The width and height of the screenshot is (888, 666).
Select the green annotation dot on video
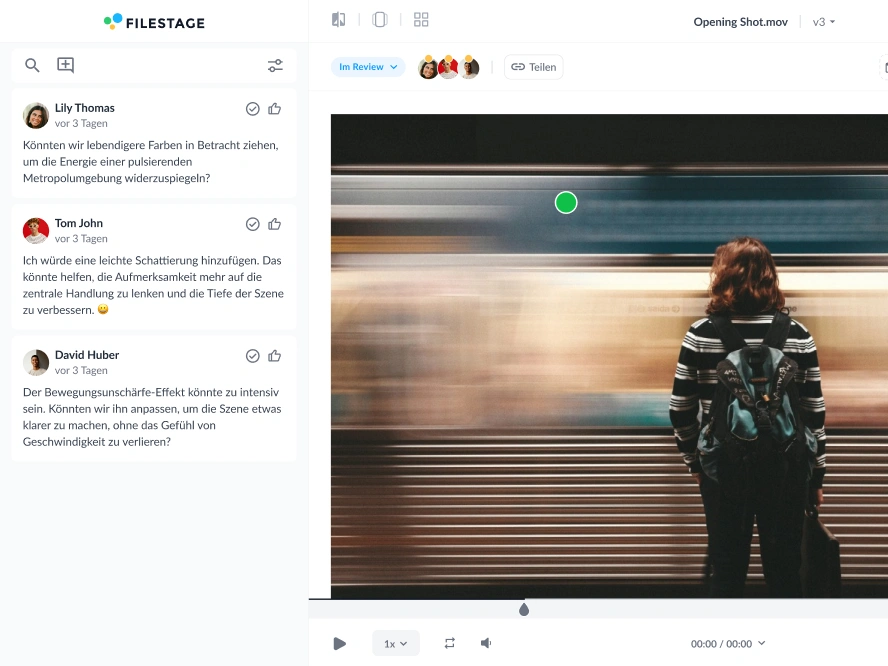[566, 203]
